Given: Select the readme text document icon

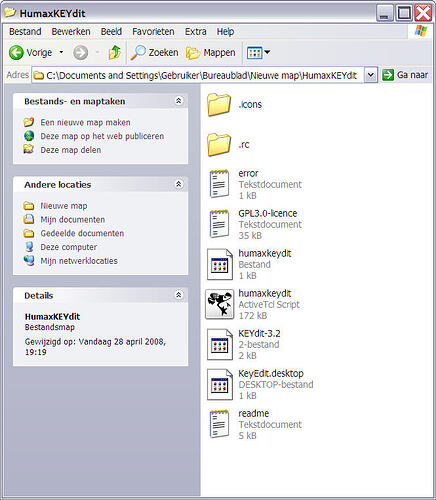Looking at the screenshot, I should tap(219, 424).
